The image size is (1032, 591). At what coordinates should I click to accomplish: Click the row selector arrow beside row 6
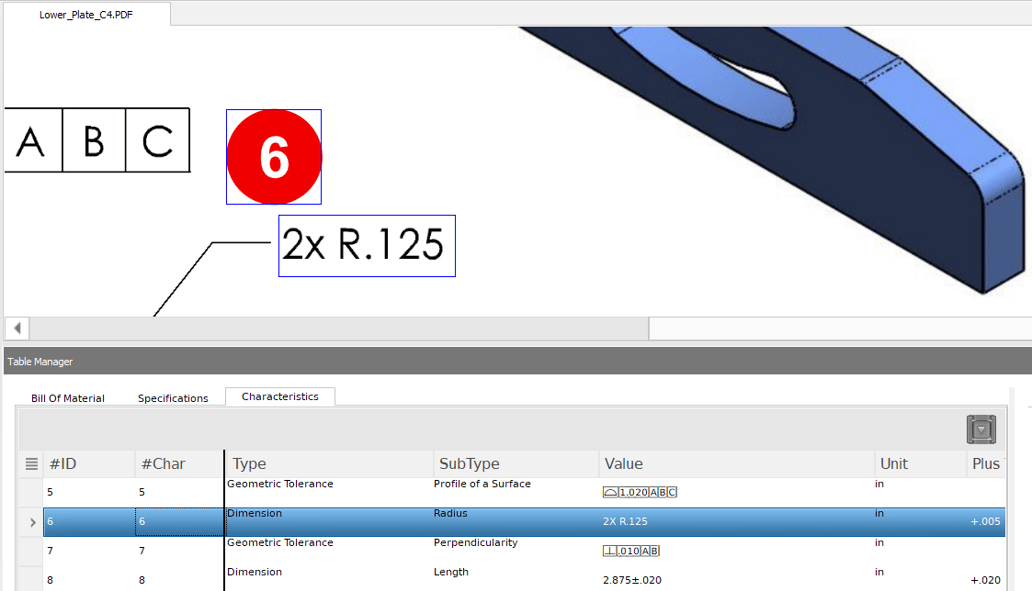pyautogui.click(x=31, y=522)
